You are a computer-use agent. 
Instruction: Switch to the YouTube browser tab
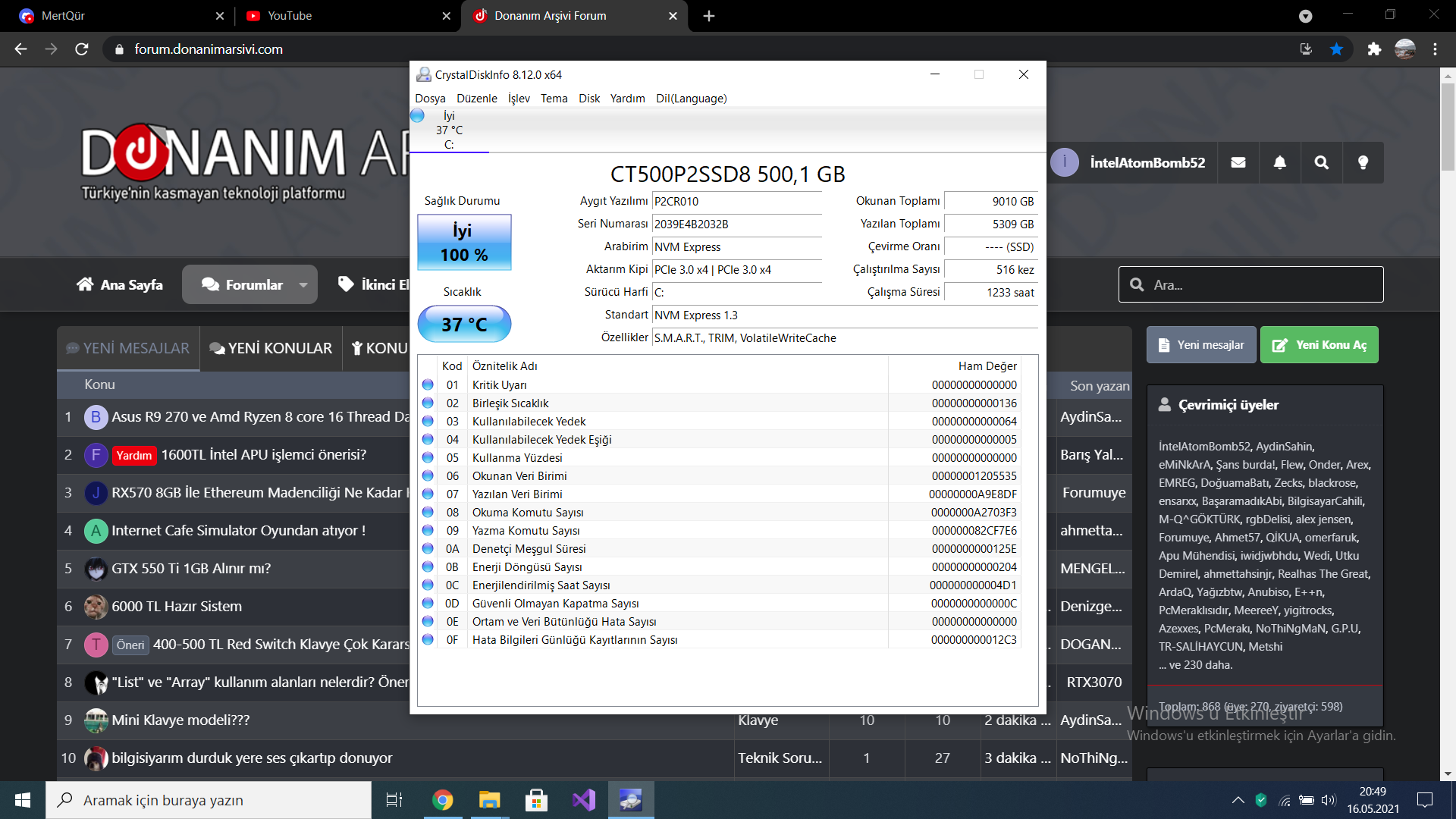tap(290, 16)
